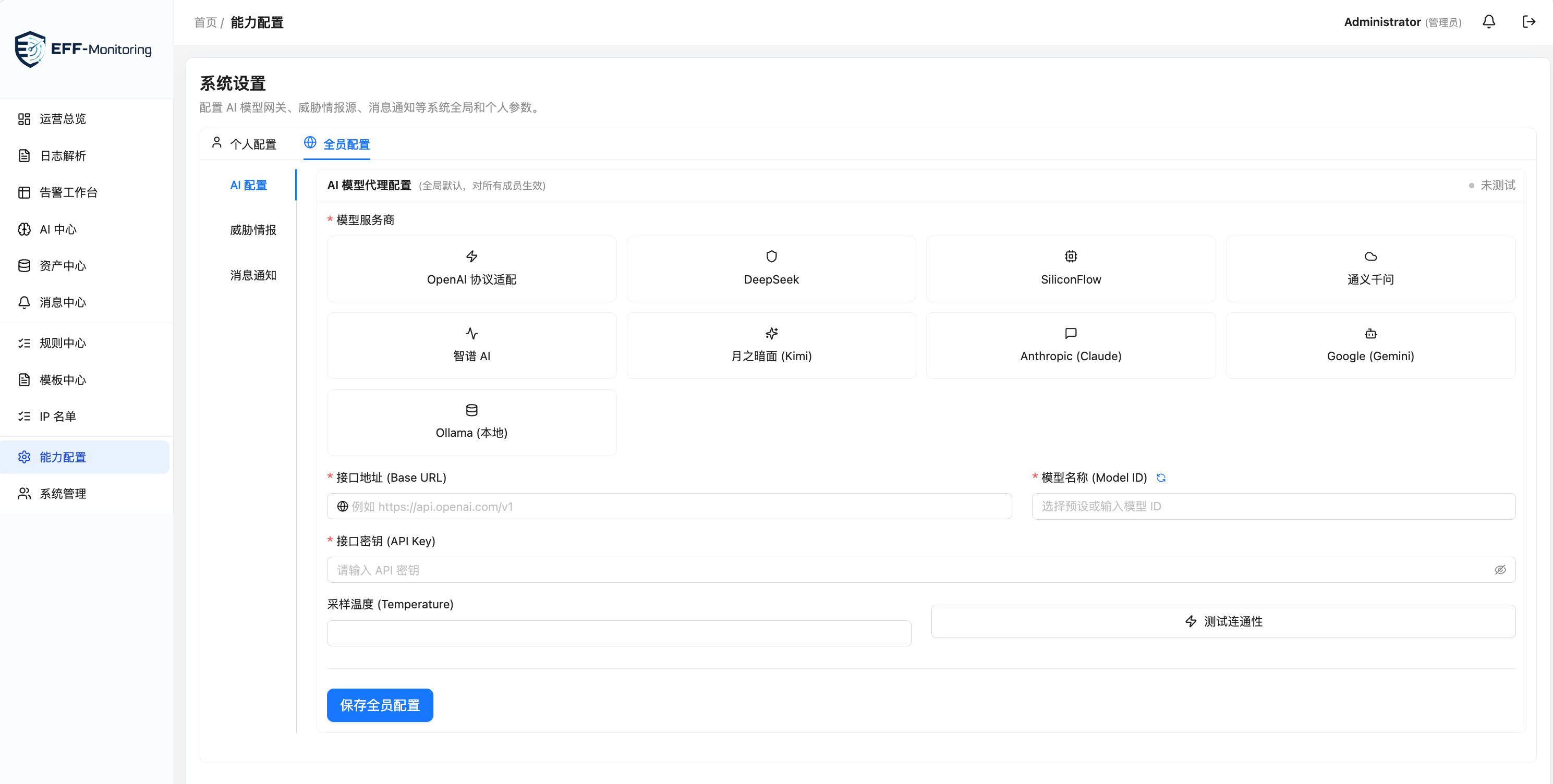Click the 资产中心 database icon
Image resolution: width=1553 pixels, height=784 pixels.
(24, 266)
